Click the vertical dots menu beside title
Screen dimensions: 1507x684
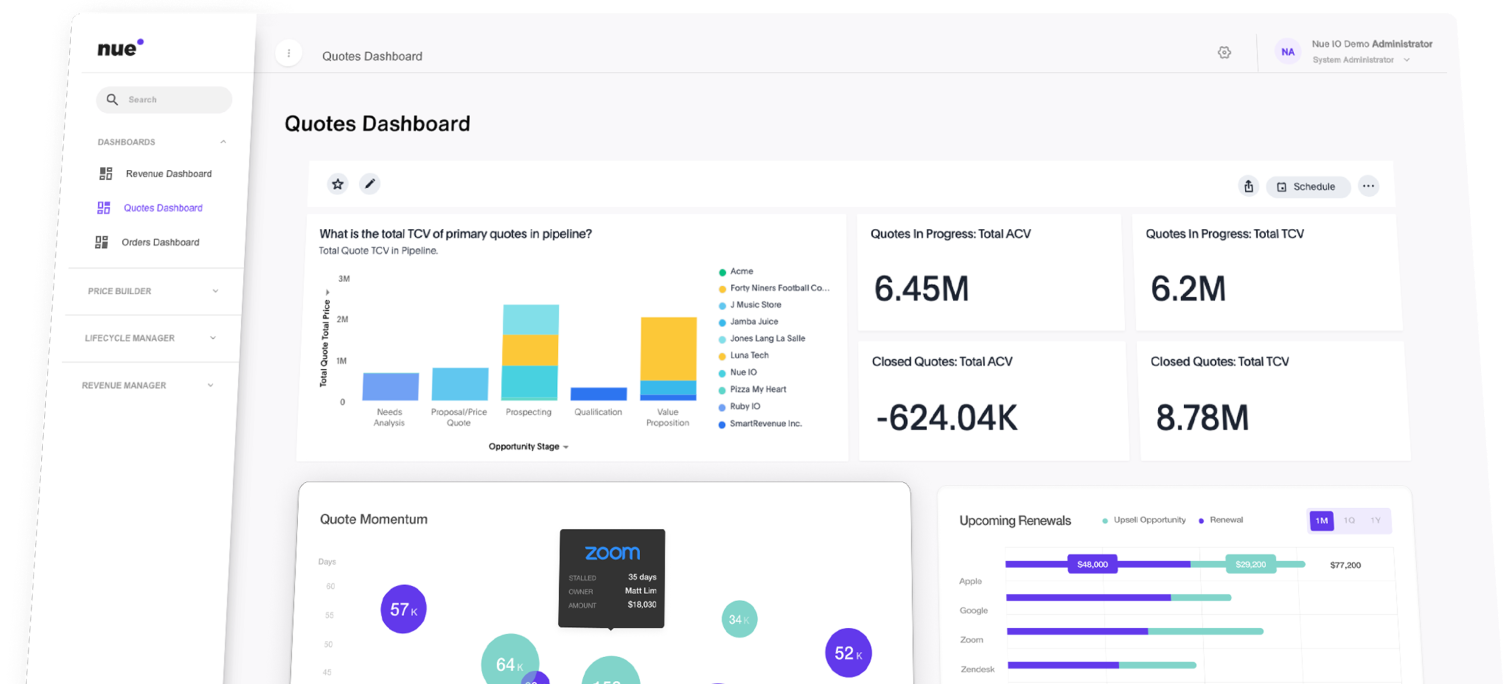[x=289, y=54]
